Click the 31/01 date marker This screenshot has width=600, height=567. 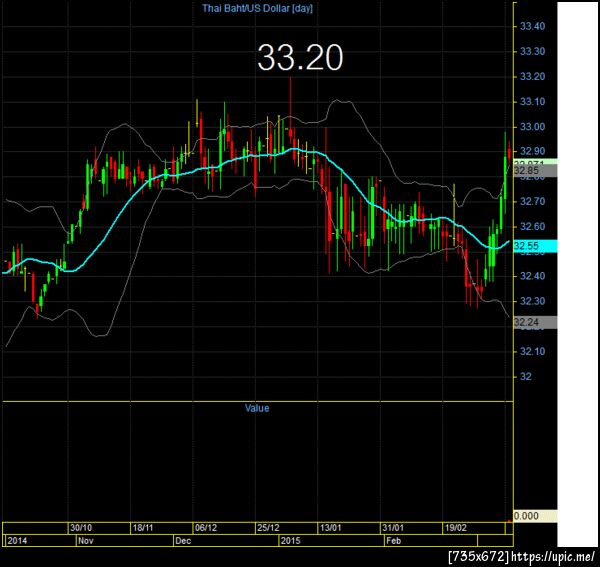393,528
